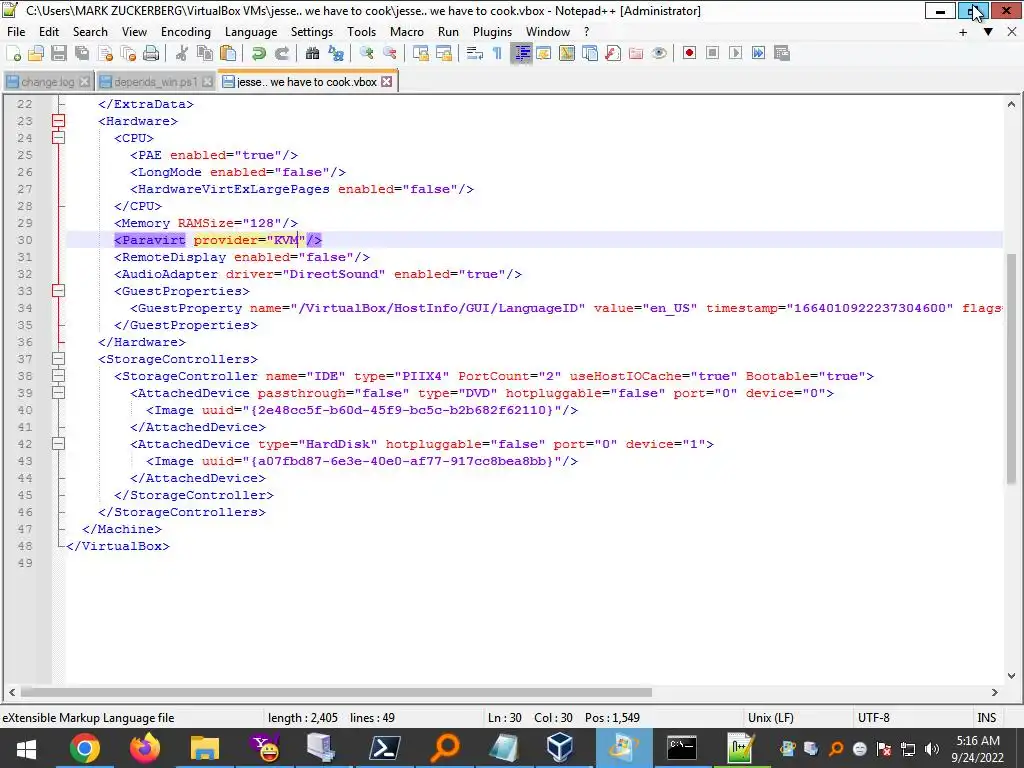Save all files using the stacked floppy icon
Image resolution: width=1024 pixels, height=768 pixels.
(82, 54)
